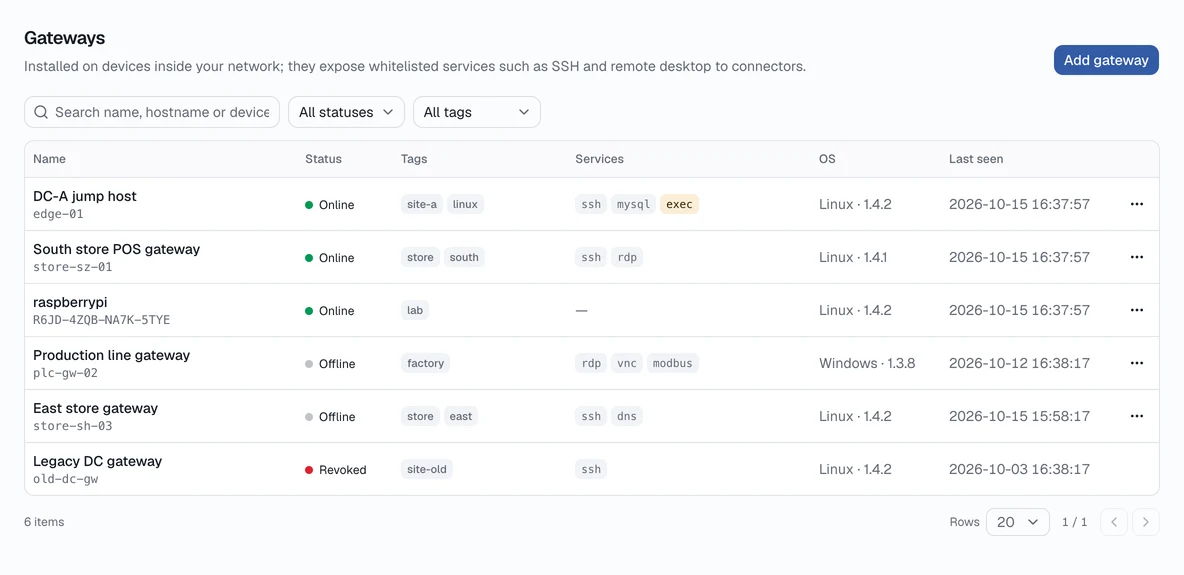Click the Online status of raspberrypi
Image resolution: width=1184 pixels, height=575 pixels.
pos(329,311)
